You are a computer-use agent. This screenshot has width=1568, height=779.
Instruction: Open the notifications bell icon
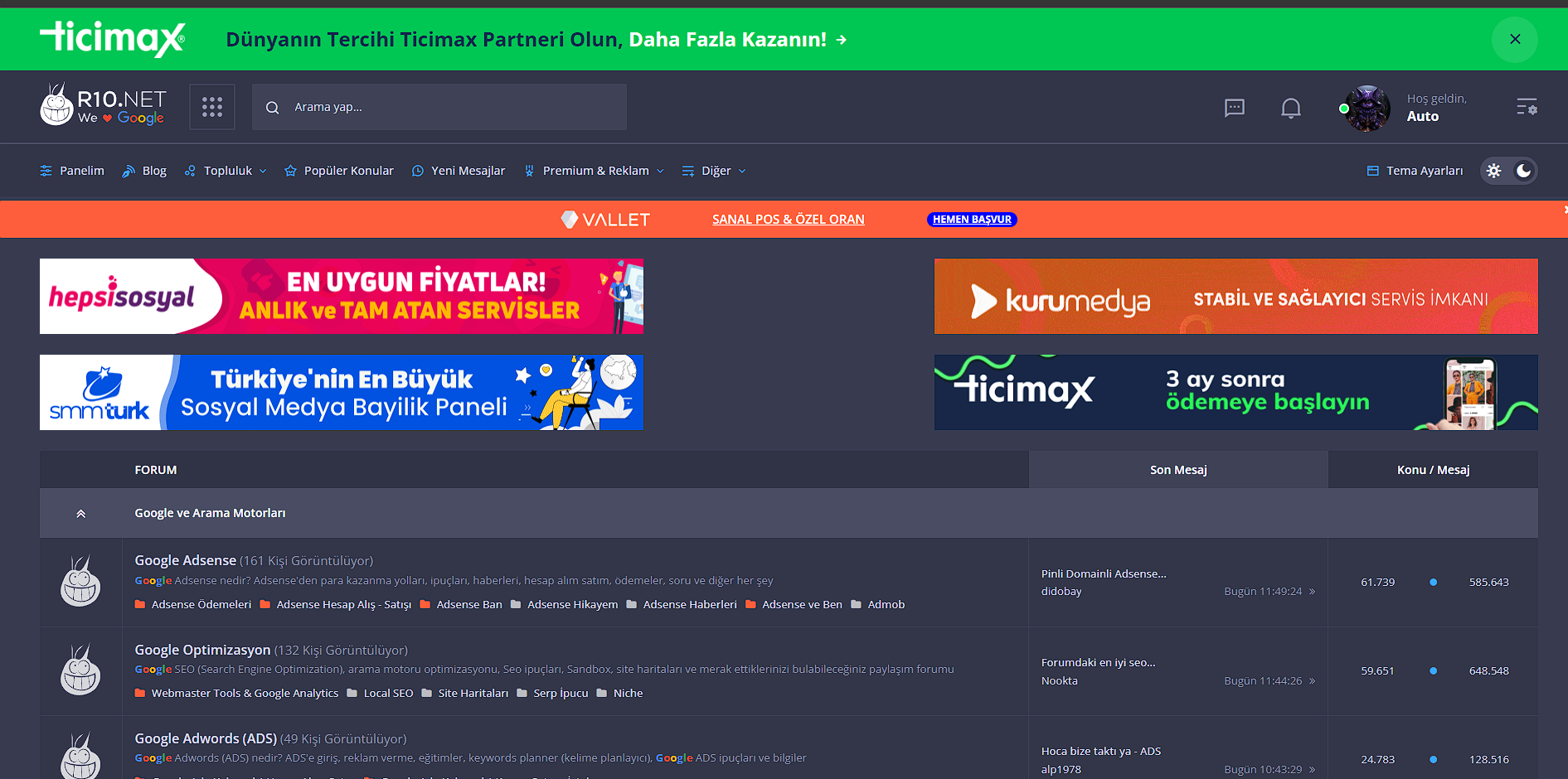1291,108
